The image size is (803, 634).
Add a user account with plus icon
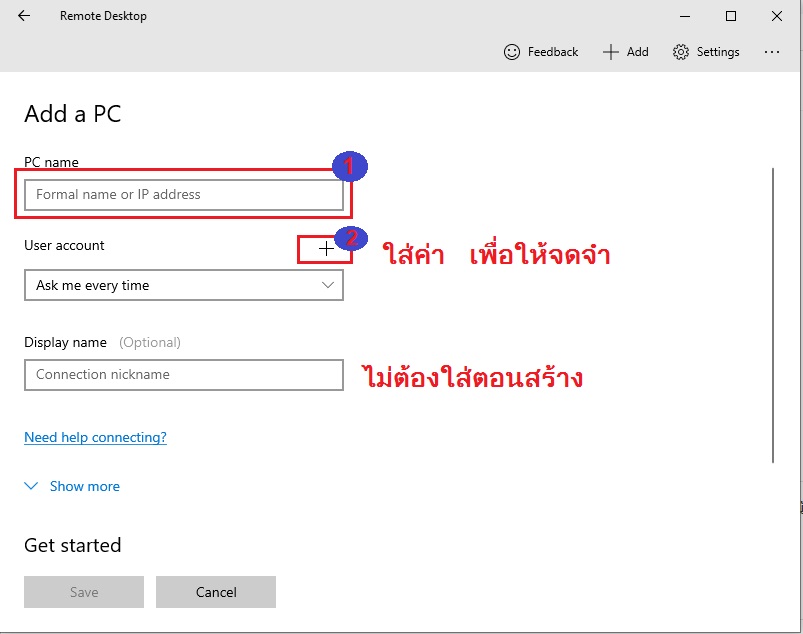point(326,249)
